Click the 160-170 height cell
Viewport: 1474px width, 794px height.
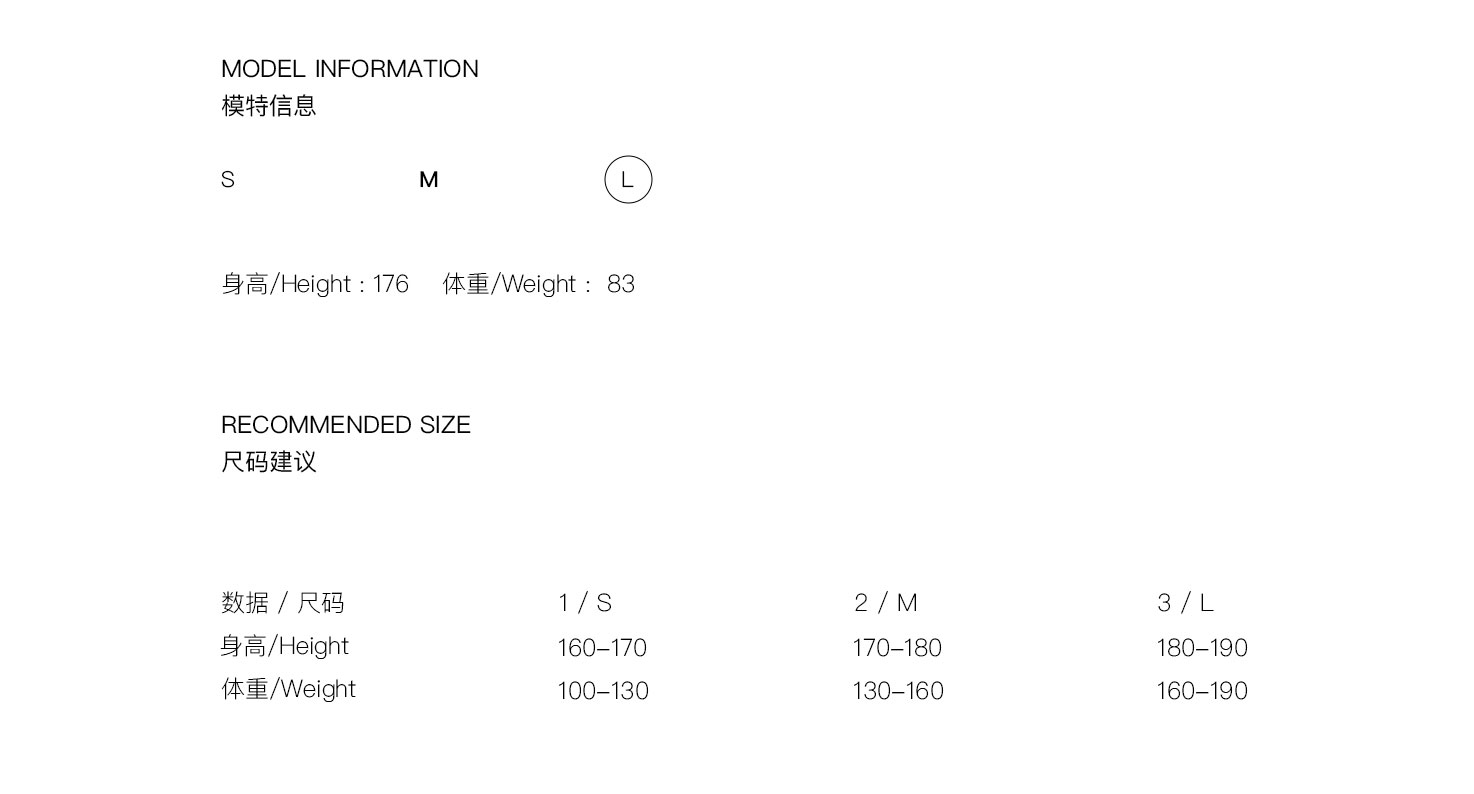coord(602,648)
